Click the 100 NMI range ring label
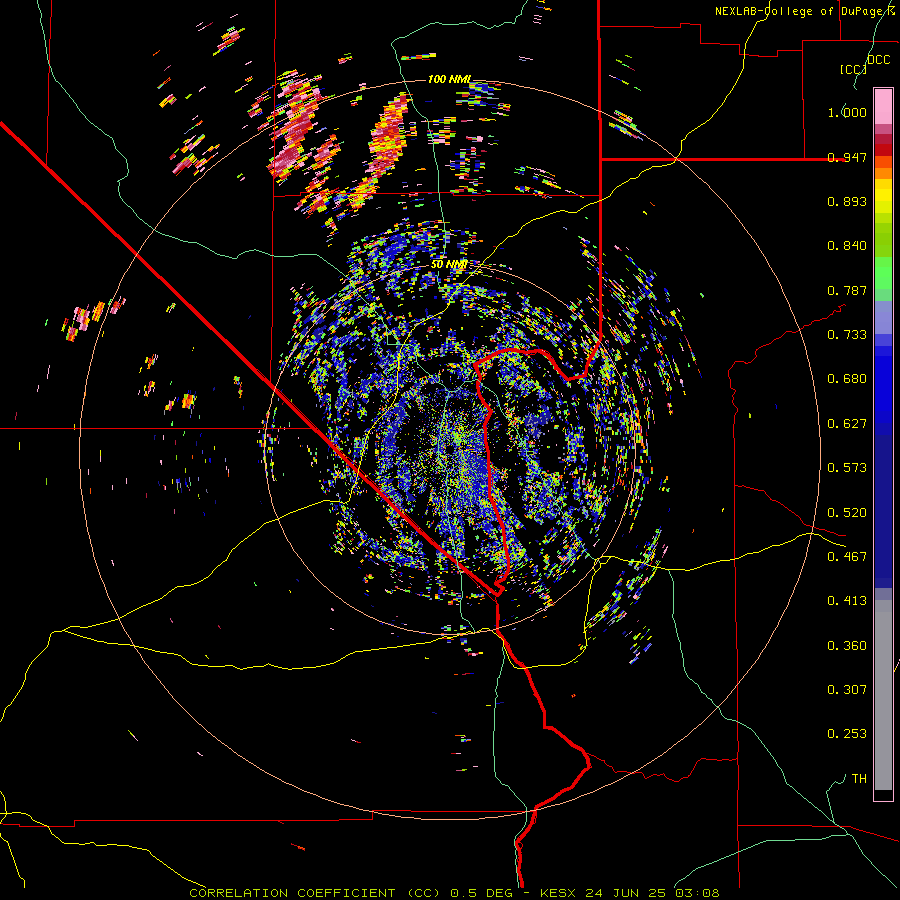The width and height of the screenshot is (900, 900). 449,79
